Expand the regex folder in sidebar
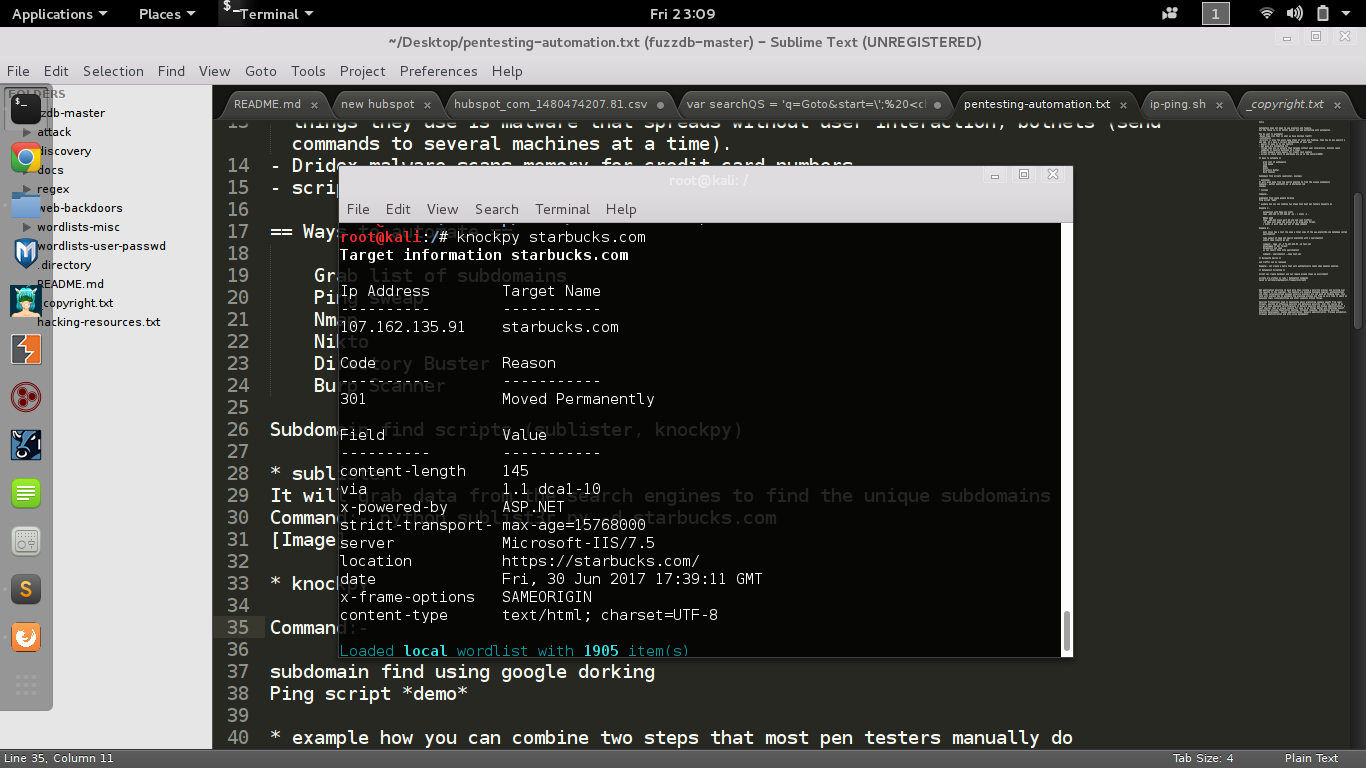 coord(26,189)
